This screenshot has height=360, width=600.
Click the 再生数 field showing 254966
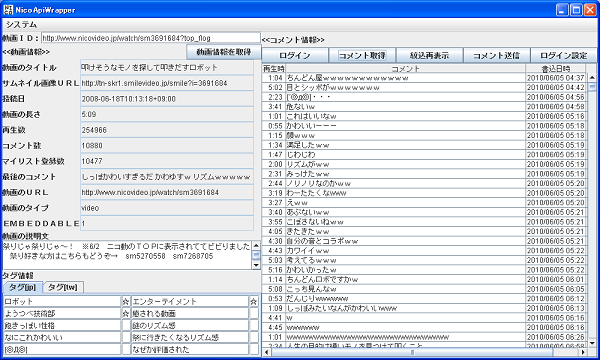pyautogui.click(x=167, y=130)
